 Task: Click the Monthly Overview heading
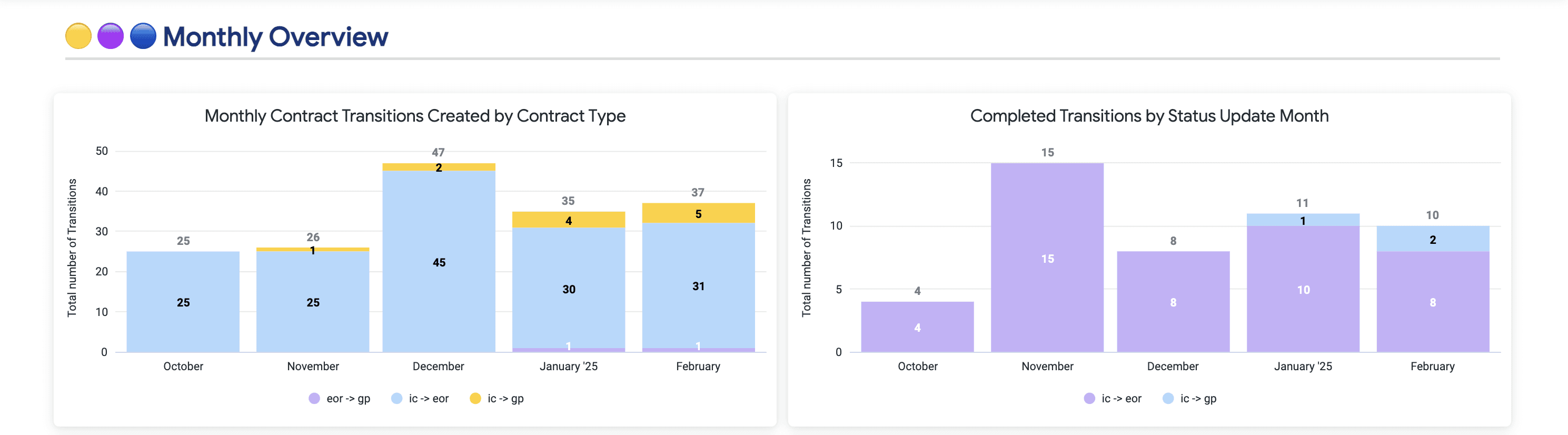click(275, 36)
